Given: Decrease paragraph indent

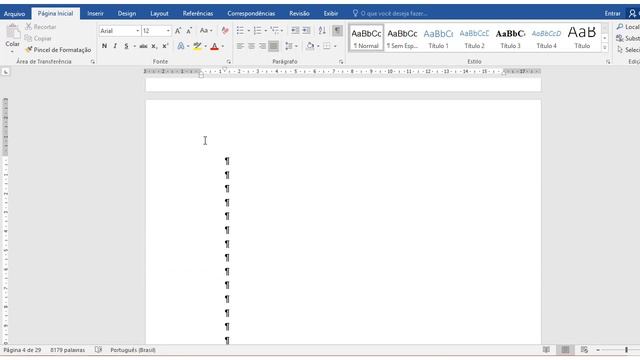Looking at the screenshot, I should click(295, 31).
